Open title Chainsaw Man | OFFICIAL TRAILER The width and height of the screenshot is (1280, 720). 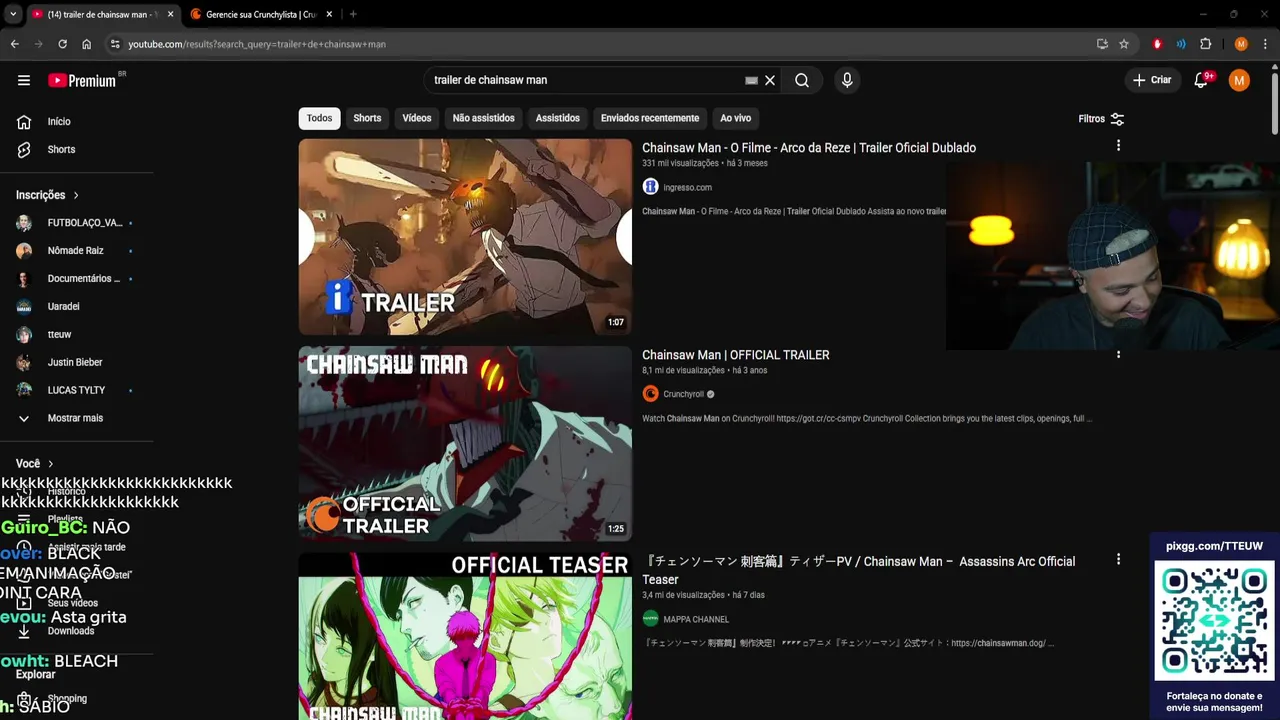tap(736, 355)
